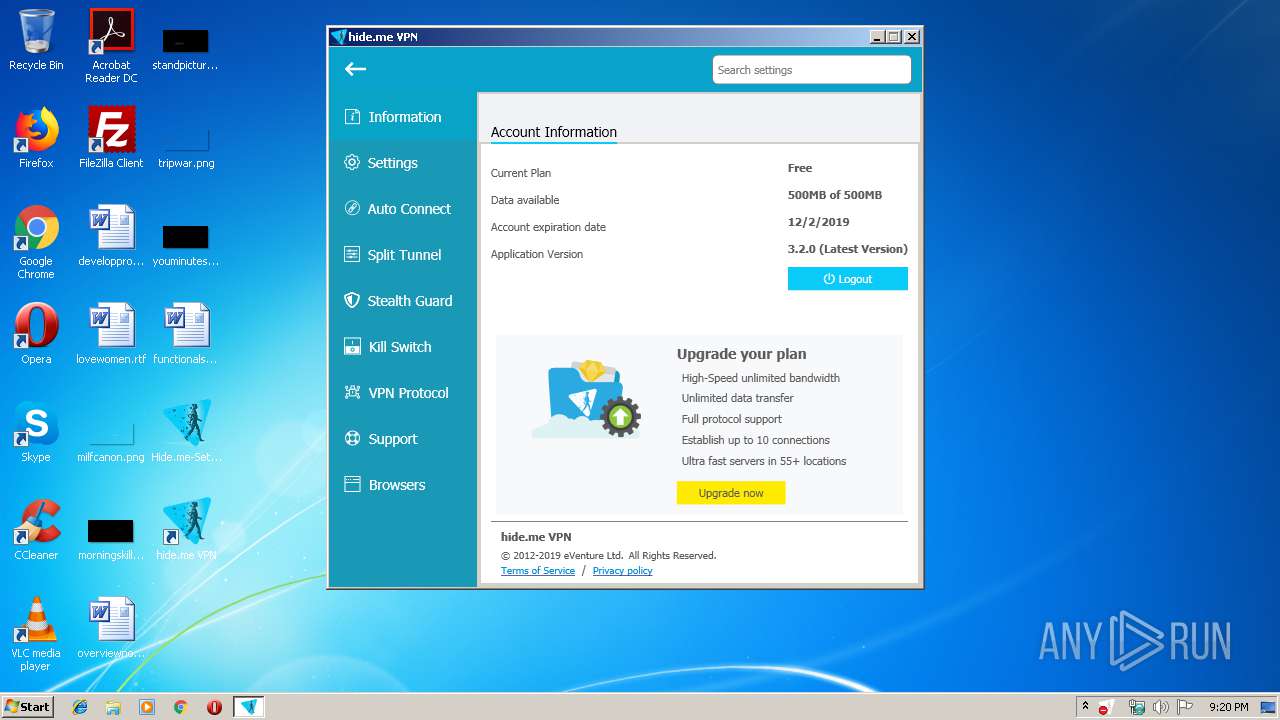
Task: Go to Auto Connect section
Action: pos(403,209)
